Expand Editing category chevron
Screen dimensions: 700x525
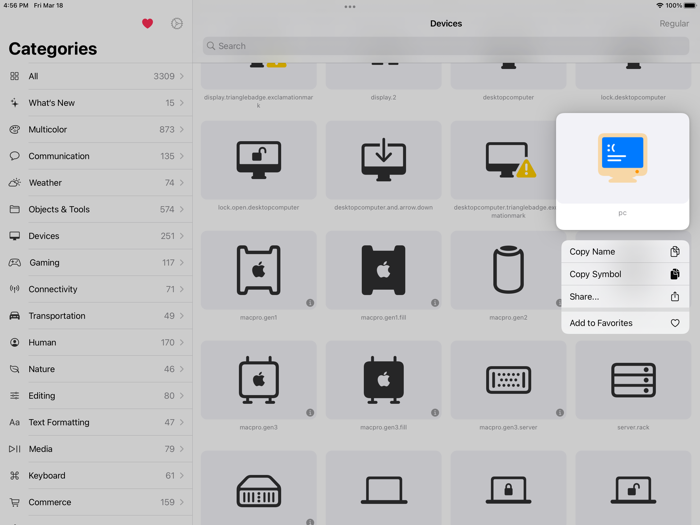182,396
